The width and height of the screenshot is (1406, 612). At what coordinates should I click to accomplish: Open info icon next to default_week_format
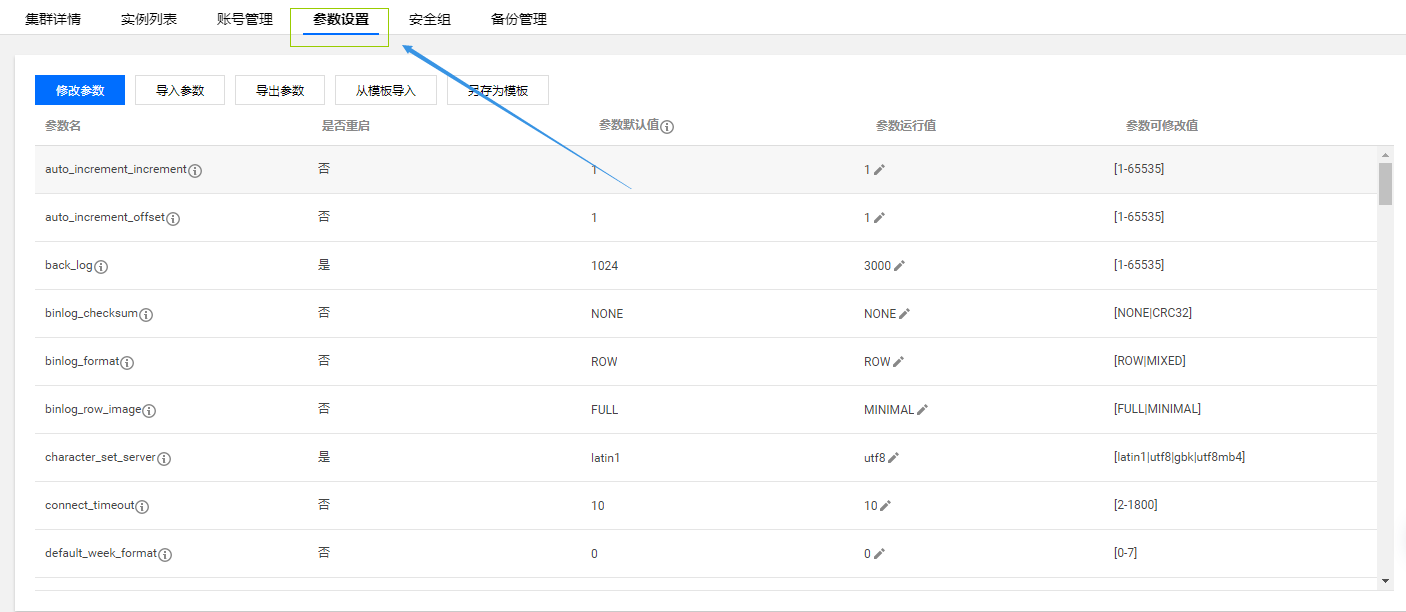click(165, 555)
